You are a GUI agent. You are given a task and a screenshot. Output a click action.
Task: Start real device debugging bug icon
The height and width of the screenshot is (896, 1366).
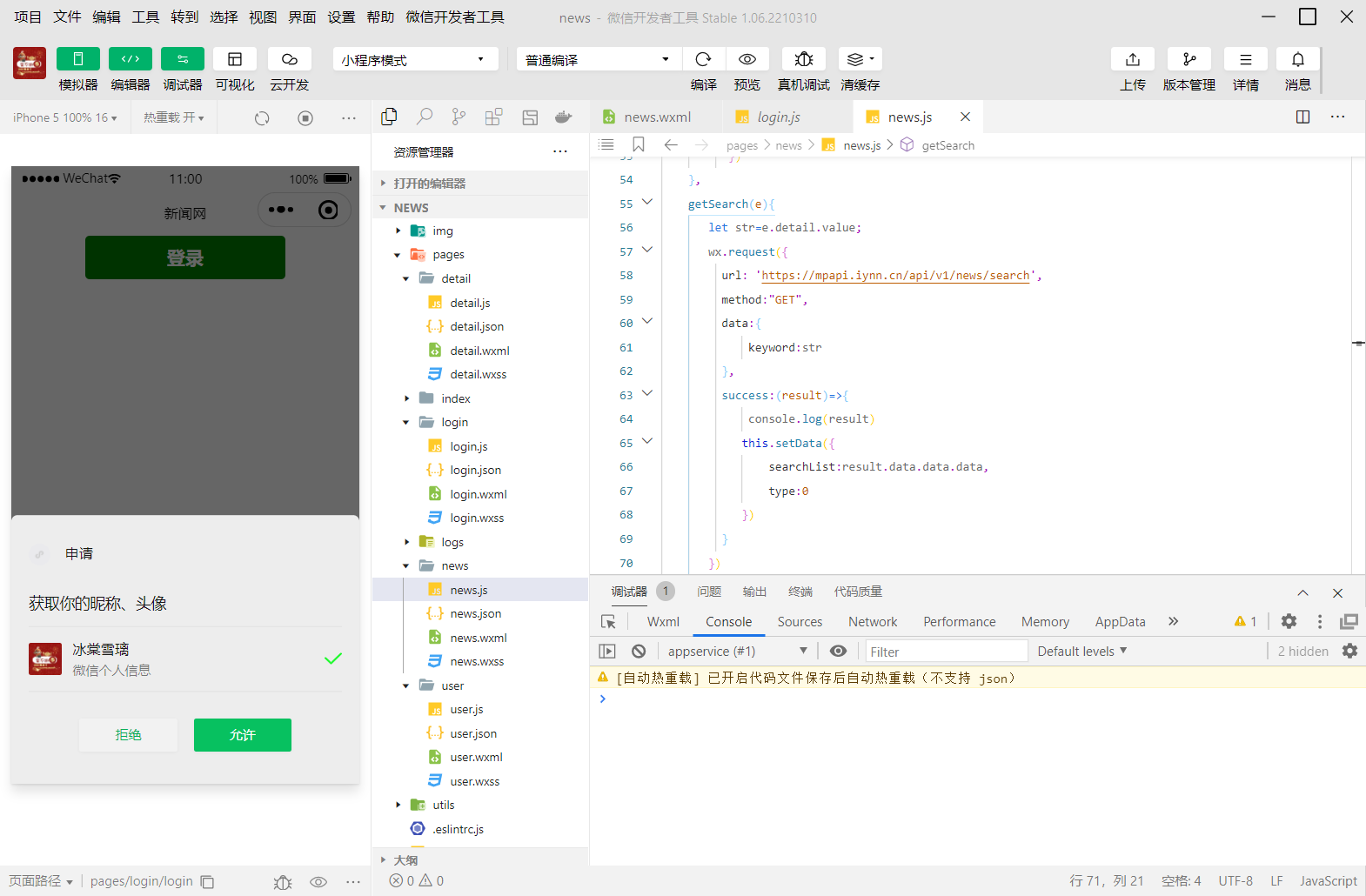click(x=804, y=59)
